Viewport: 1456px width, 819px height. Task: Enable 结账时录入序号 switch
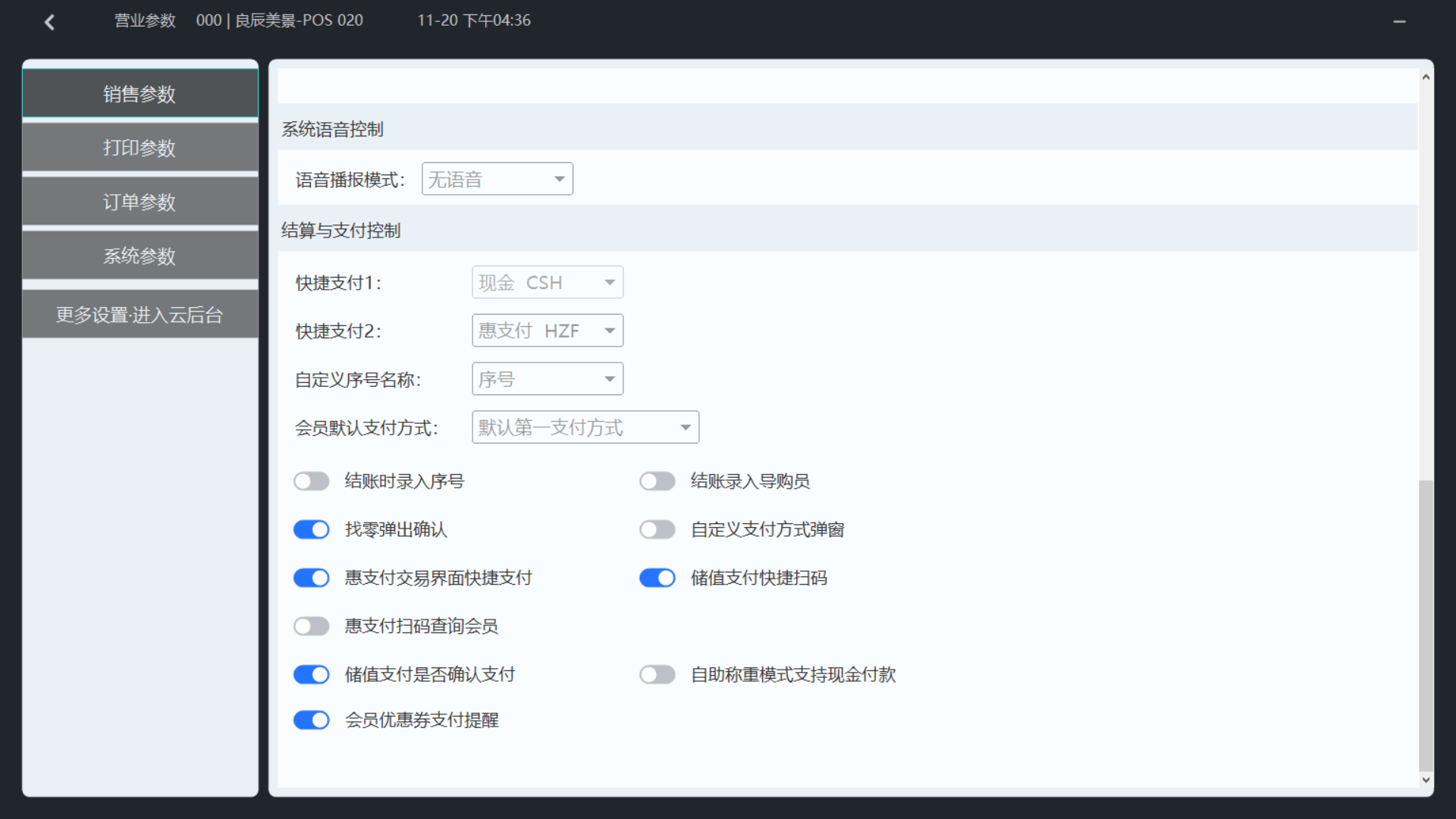tap(312, 482)
